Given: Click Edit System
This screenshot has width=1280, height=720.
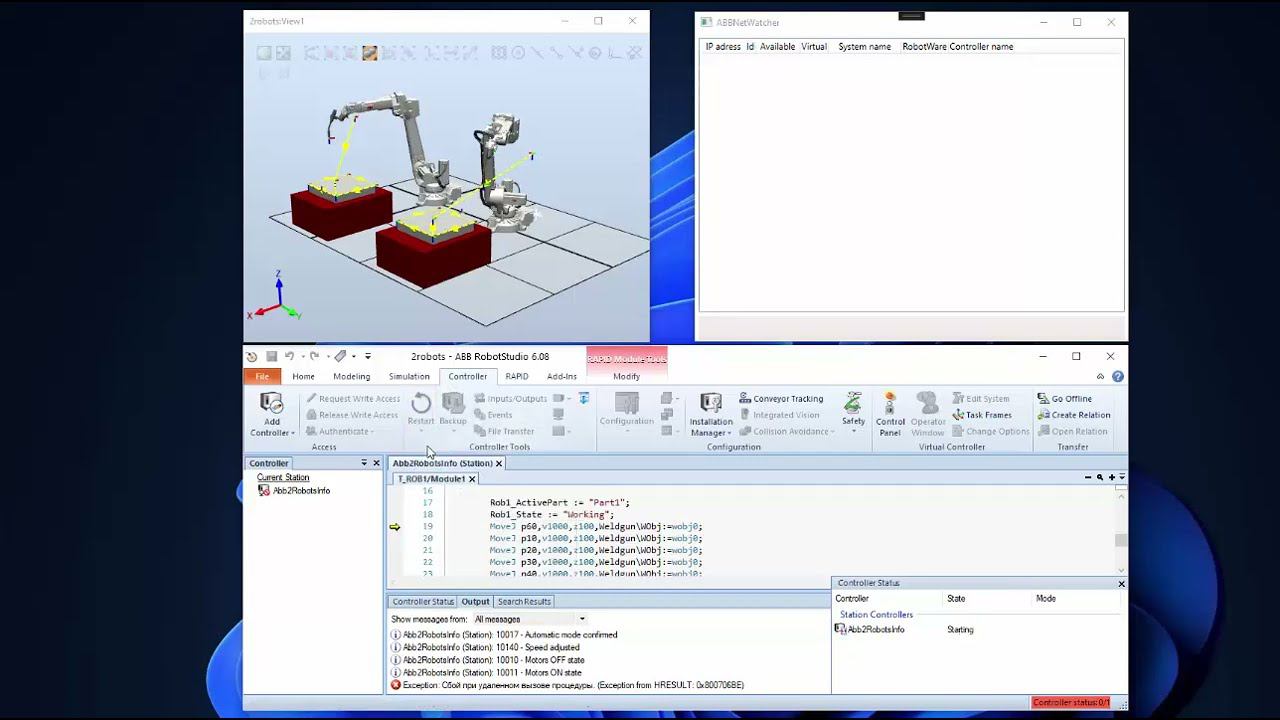Looking at the screenshot, I should coord(981,398).
